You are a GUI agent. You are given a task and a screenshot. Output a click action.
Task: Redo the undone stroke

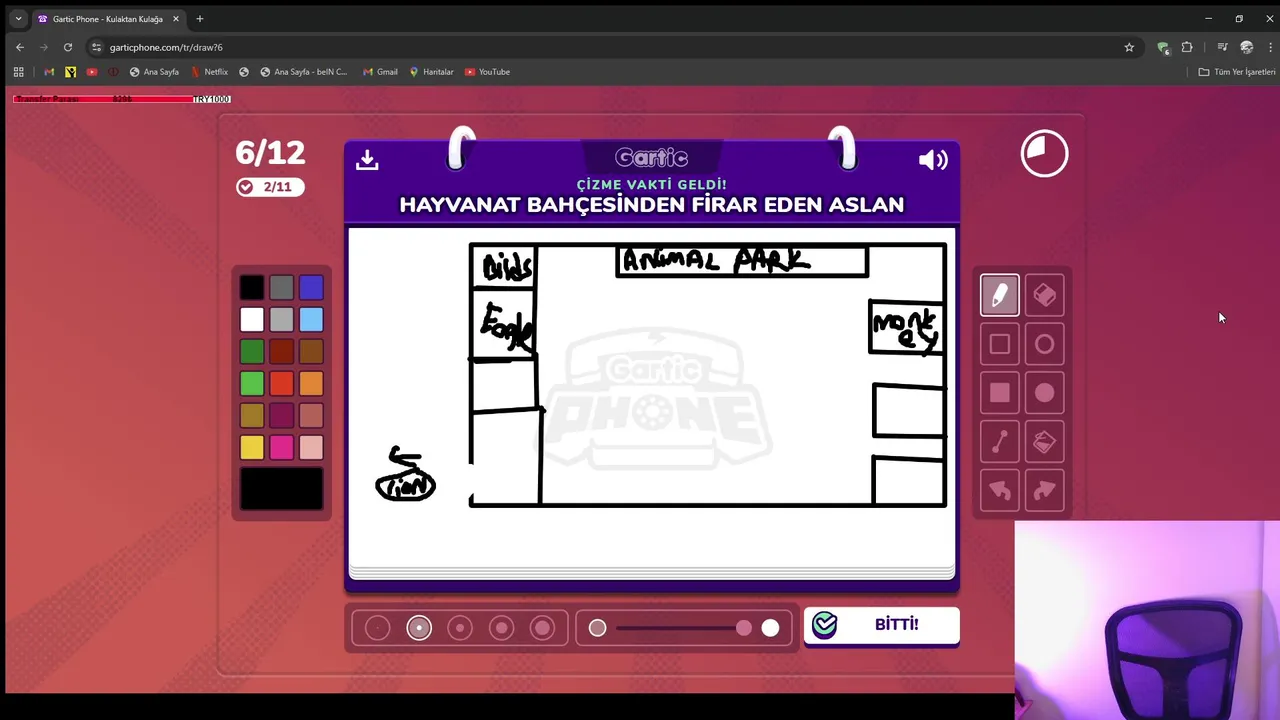[x=1044, y=490]
